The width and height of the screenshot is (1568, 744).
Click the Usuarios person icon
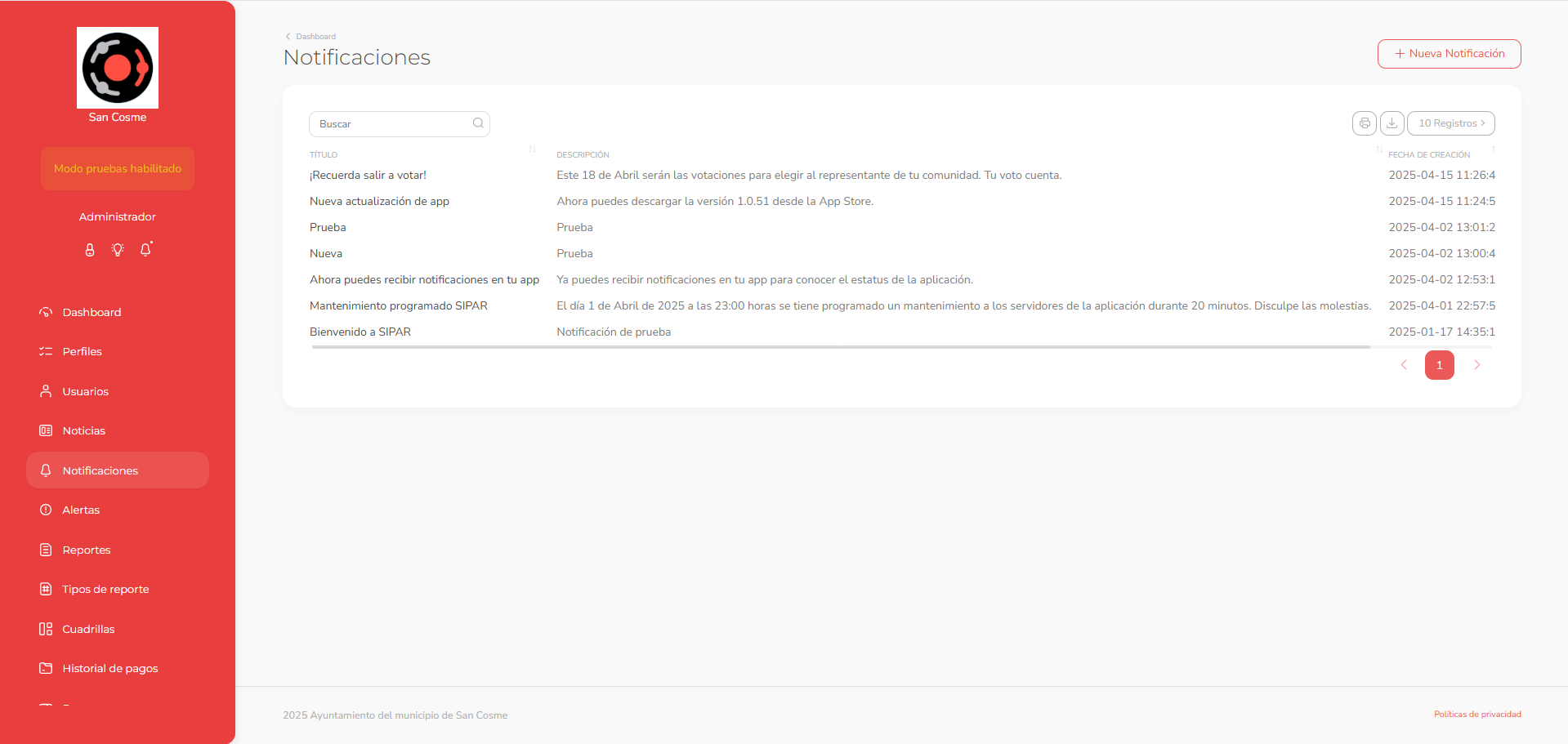click(x=46, y=391)
